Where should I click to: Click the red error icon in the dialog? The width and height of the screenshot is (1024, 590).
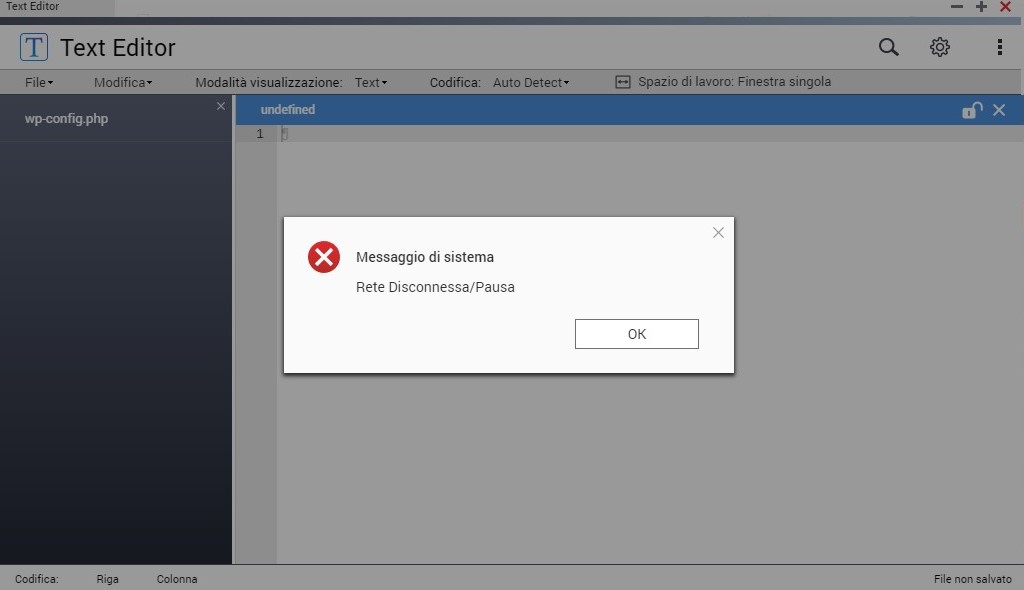(324, 257)
